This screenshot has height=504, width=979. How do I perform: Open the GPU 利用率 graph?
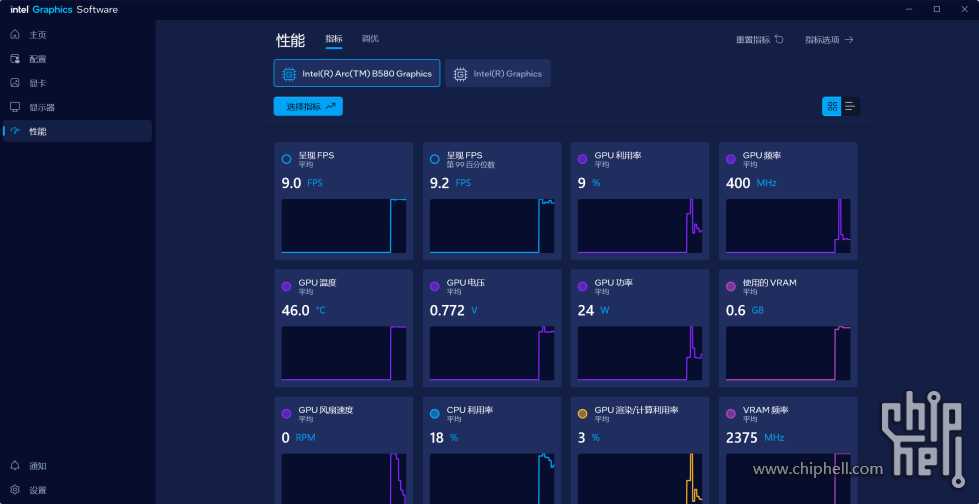[x=640, y=226]
